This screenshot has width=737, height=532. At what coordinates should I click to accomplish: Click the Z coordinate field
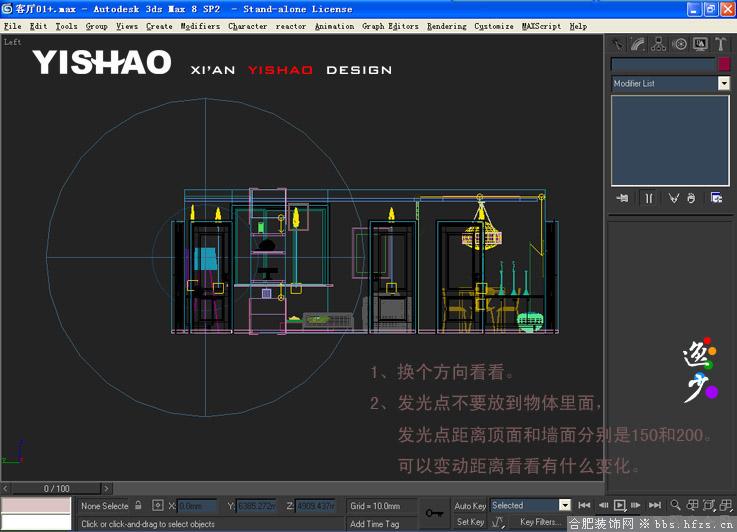coord(316,506)
